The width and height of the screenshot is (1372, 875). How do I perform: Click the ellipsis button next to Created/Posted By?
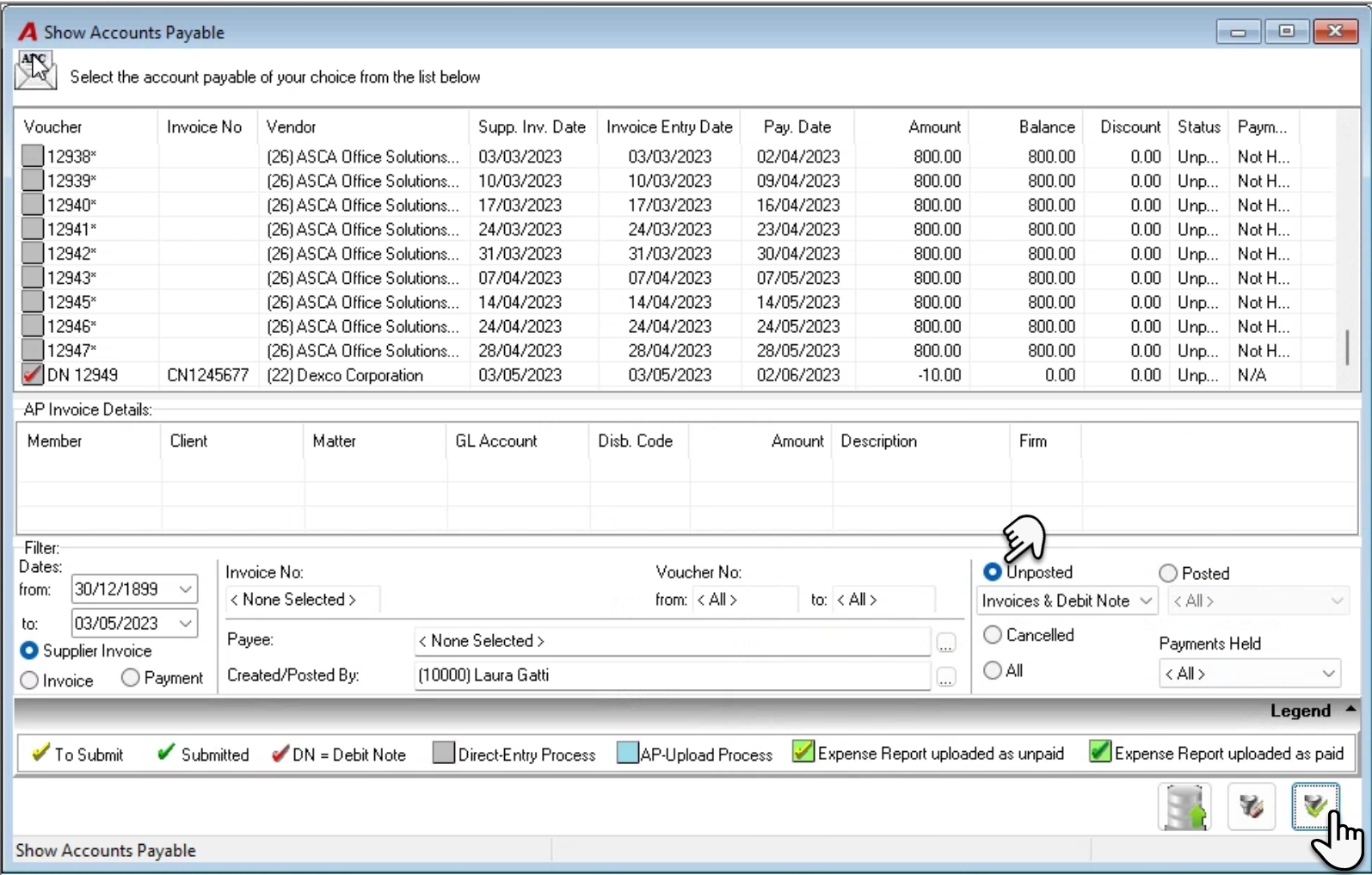946,677
